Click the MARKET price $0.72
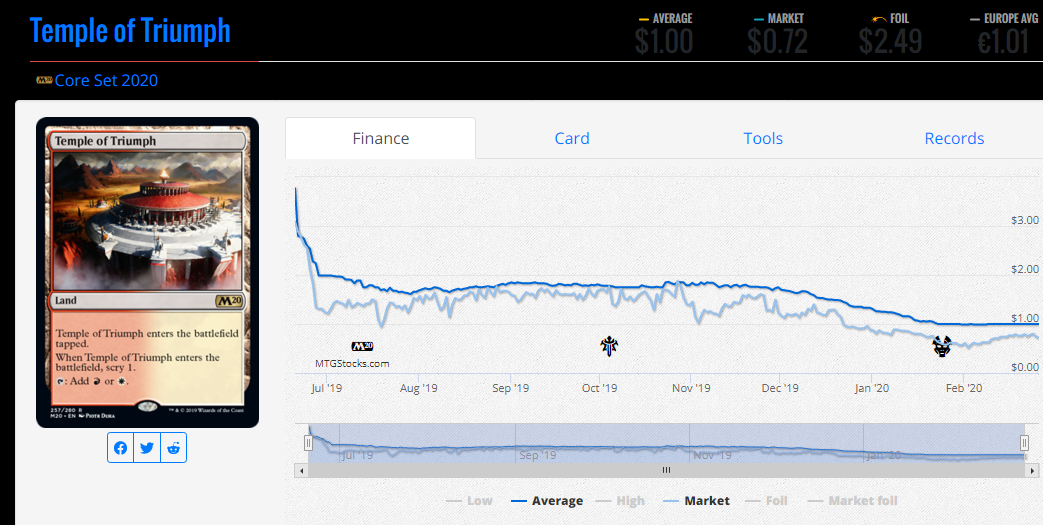This screenshot has height=525, width=1043. (x=778, y=43)
